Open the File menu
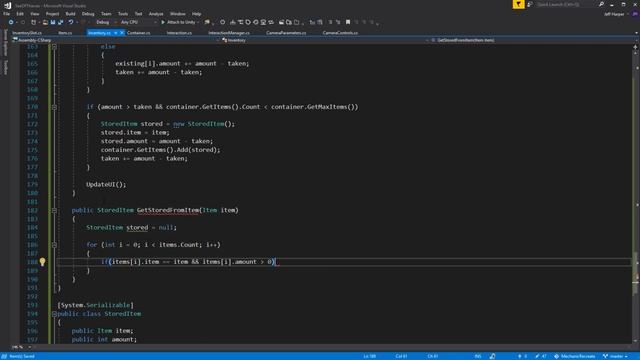The image size is (640, 360). (x=7, y=14)
